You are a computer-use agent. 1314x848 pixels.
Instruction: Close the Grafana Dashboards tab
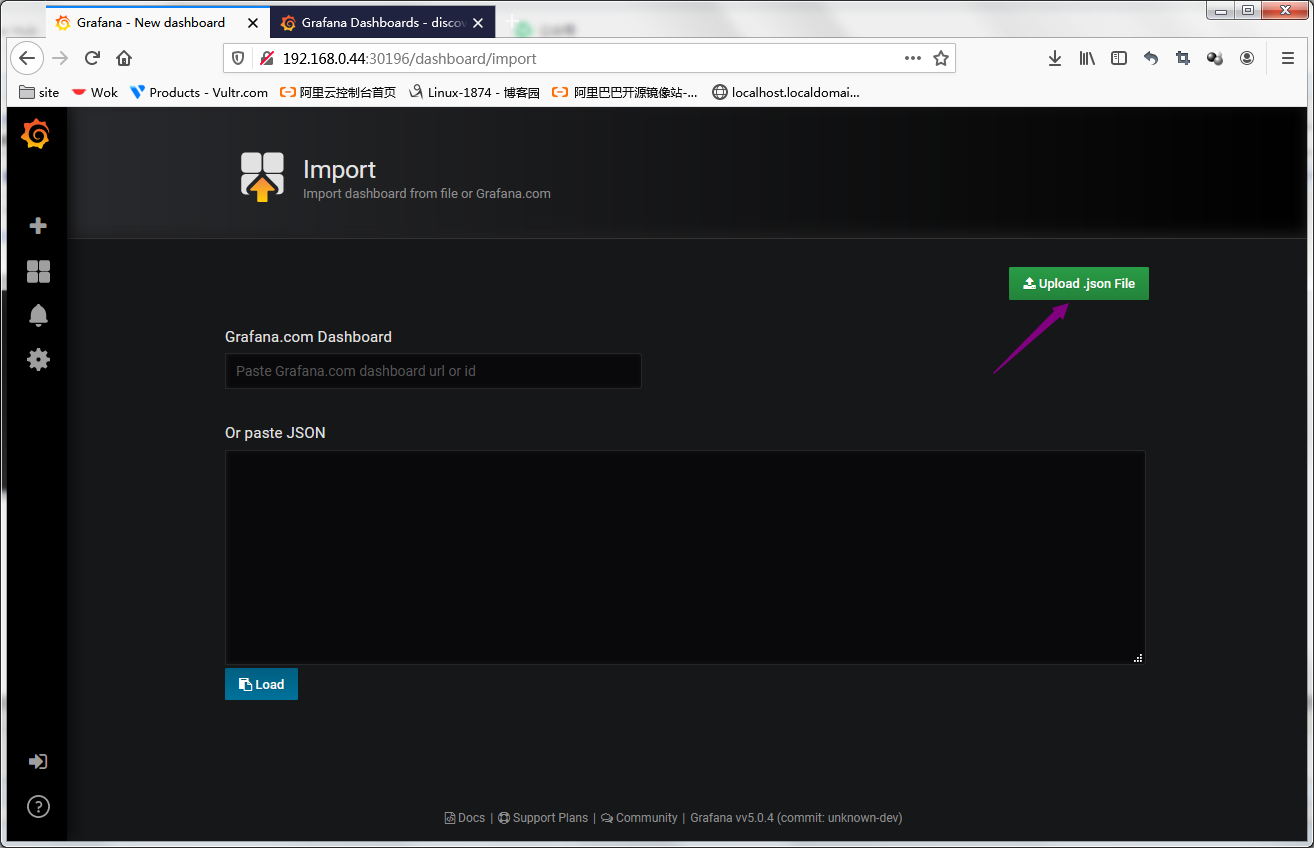coord(478,22)
